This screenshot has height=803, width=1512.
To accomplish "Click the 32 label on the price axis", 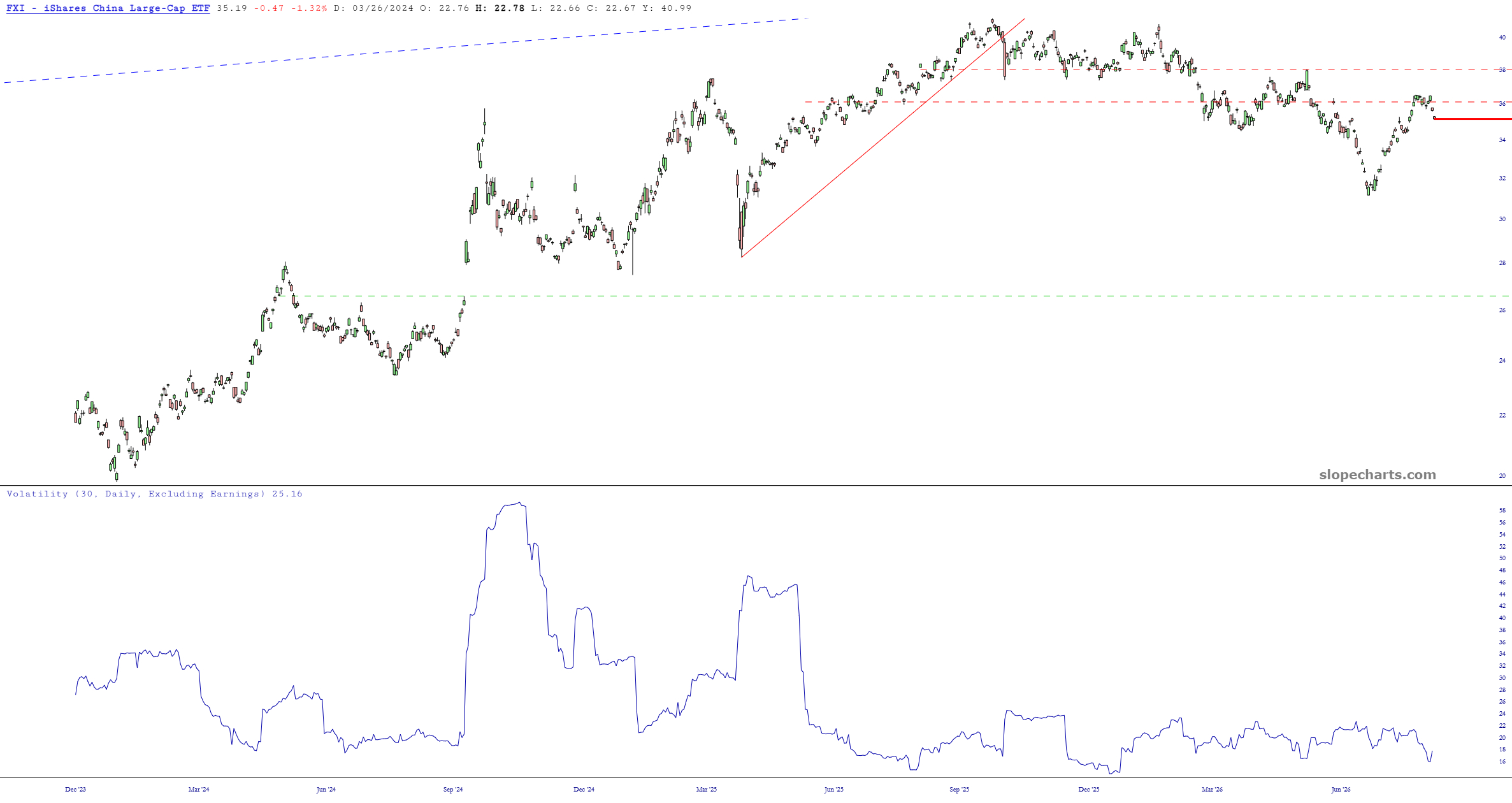I will tap(1502, 178).
